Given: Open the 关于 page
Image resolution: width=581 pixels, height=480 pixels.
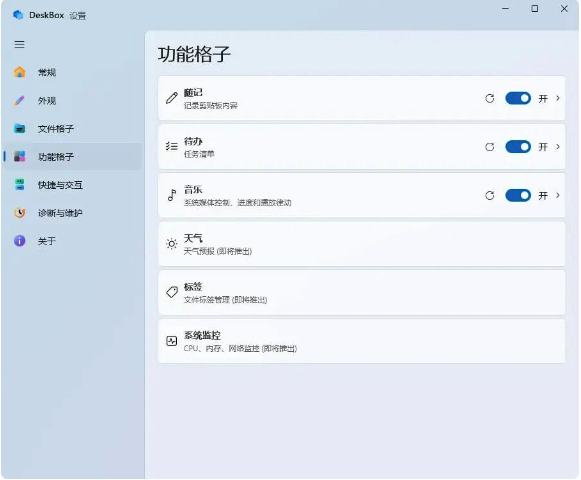Looking at the screenshot, I should [x=72, y=241].
